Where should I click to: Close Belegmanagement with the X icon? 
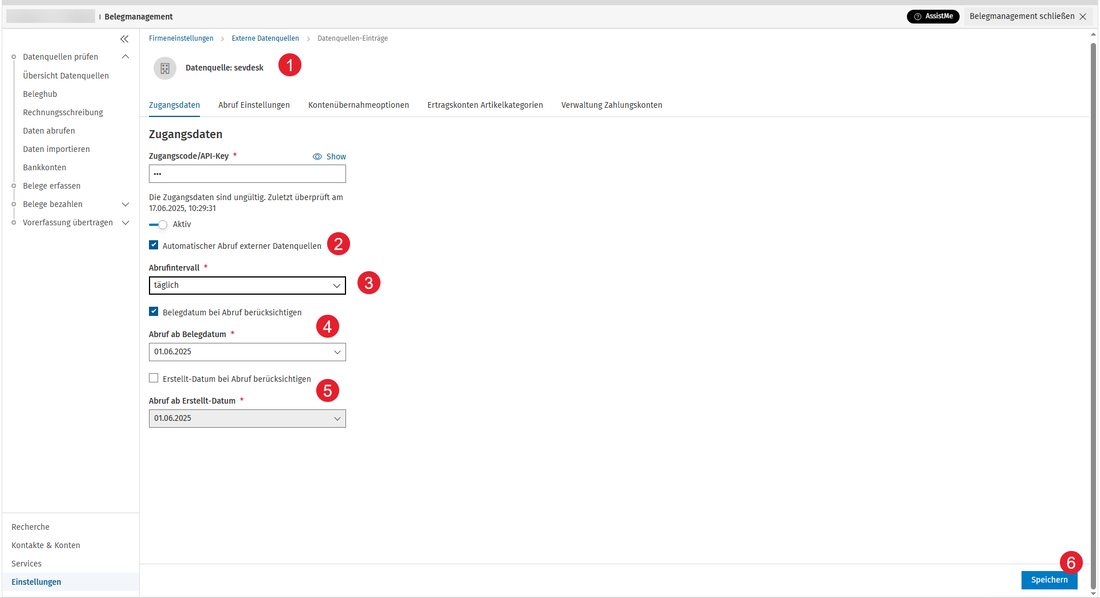[1082, 16]
